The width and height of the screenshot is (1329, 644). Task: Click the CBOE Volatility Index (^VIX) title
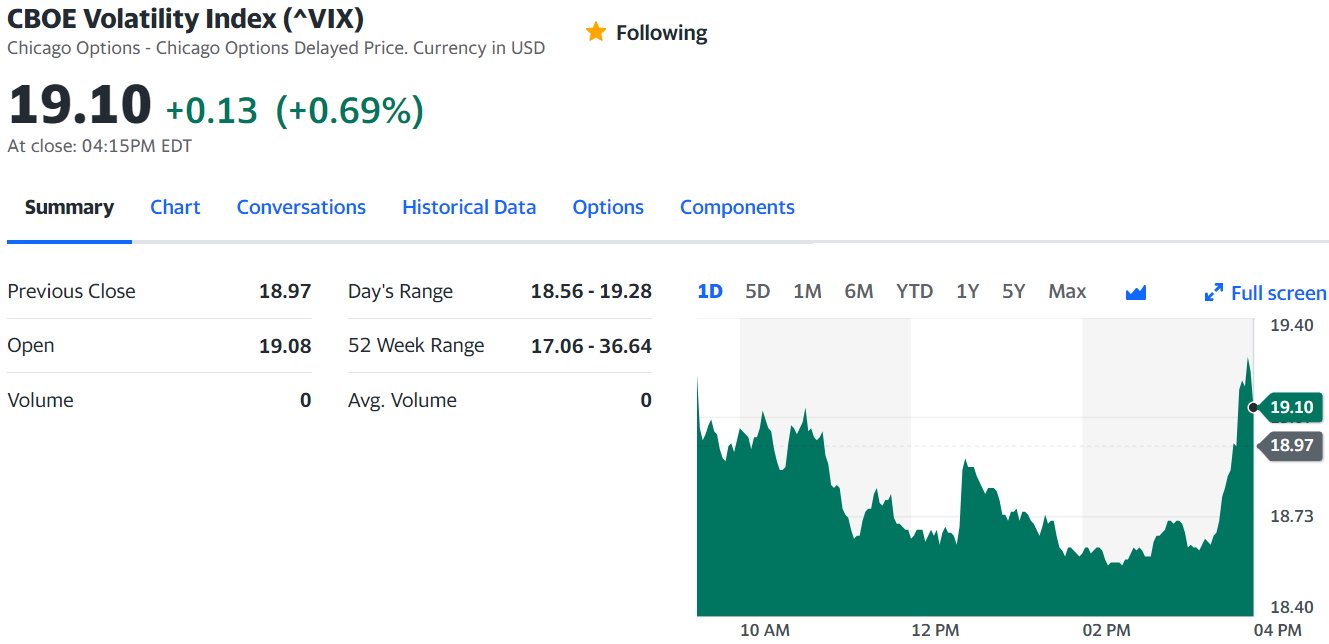186,17
